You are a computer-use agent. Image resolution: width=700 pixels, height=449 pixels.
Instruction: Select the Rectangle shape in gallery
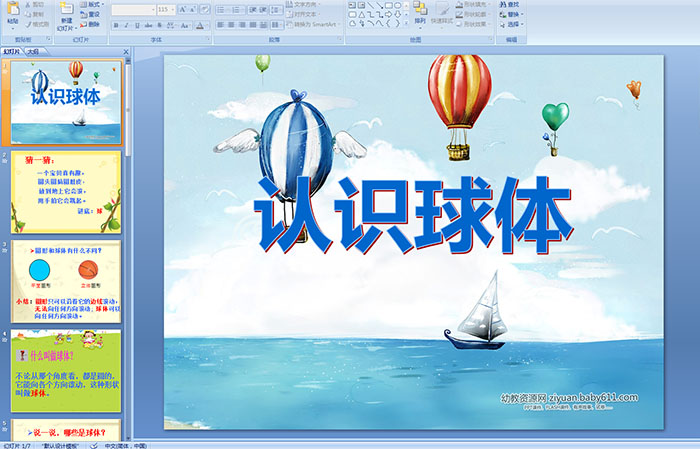coord(388,5)
